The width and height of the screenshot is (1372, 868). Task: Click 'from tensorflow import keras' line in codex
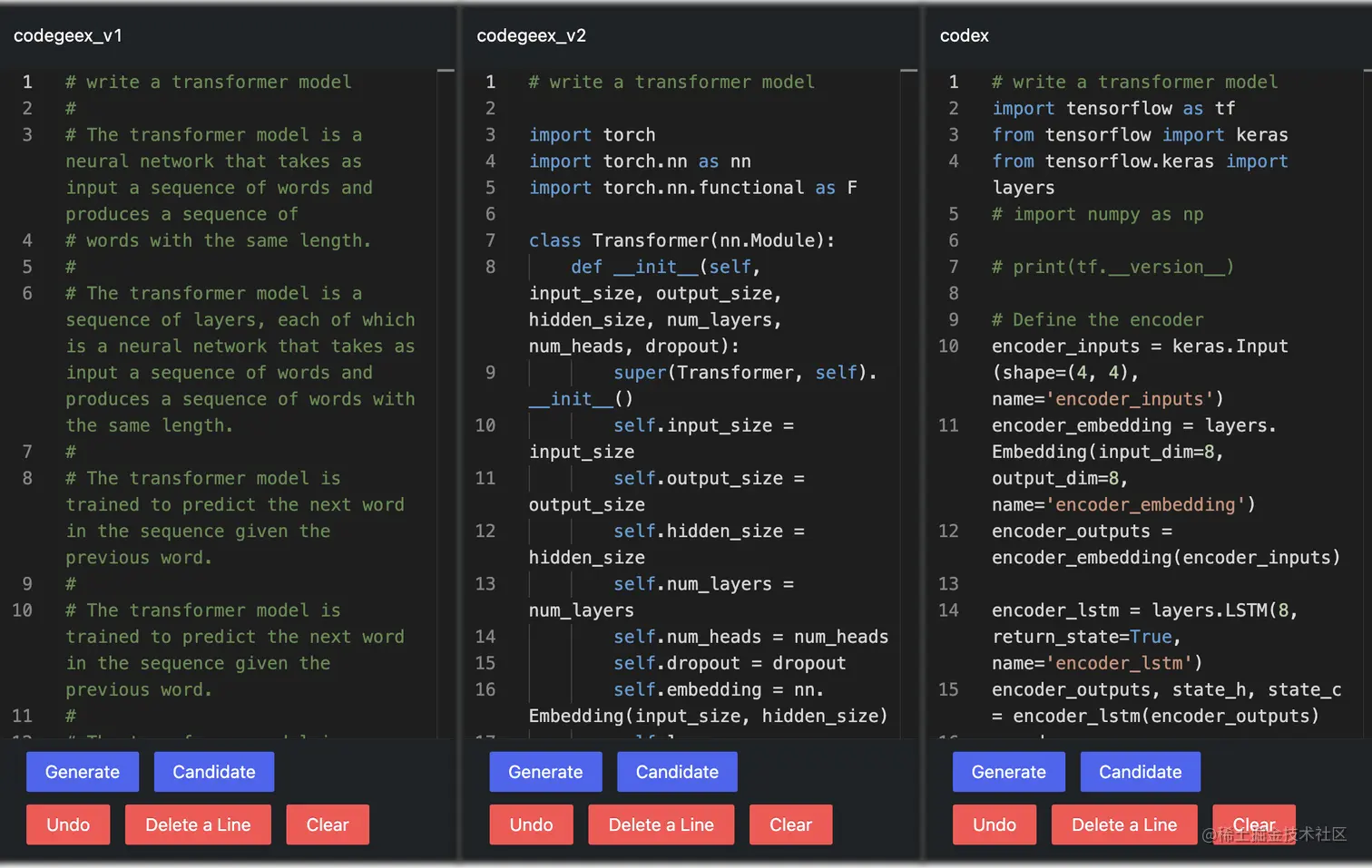click(x=1140, y=134)
